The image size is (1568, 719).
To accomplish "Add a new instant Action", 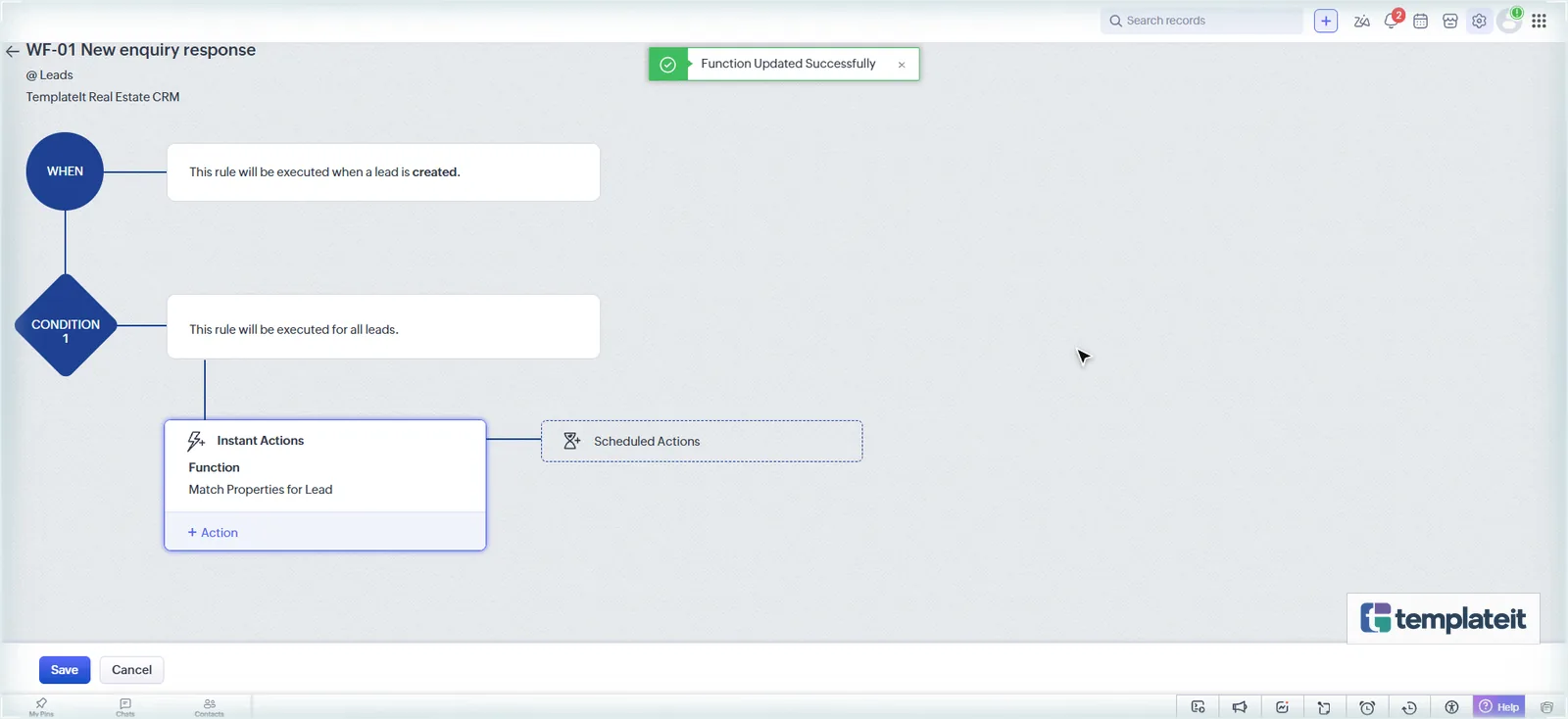I will tap(213, 533).
